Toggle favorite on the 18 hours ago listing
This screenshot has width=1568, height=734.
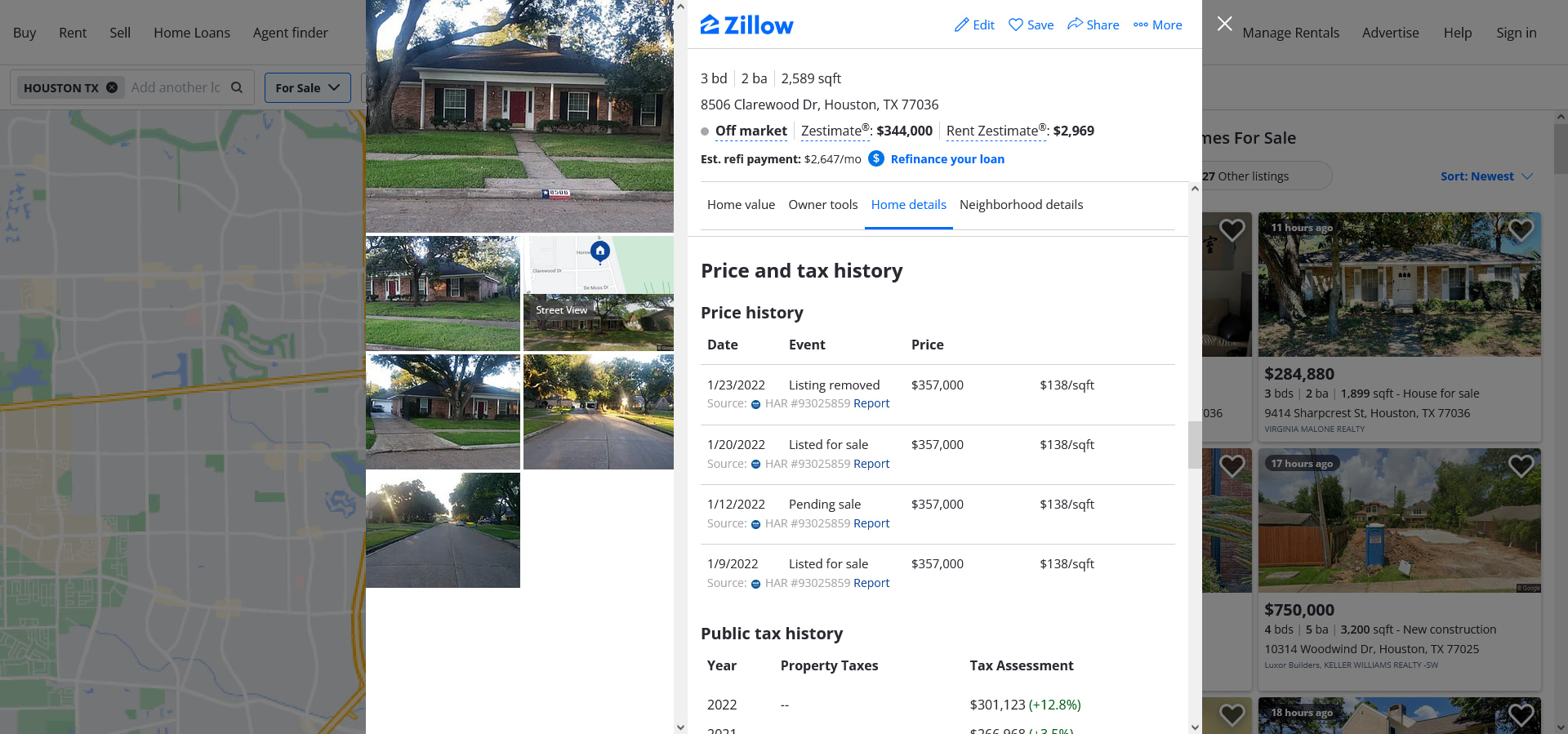click(x=1521, y=714)
